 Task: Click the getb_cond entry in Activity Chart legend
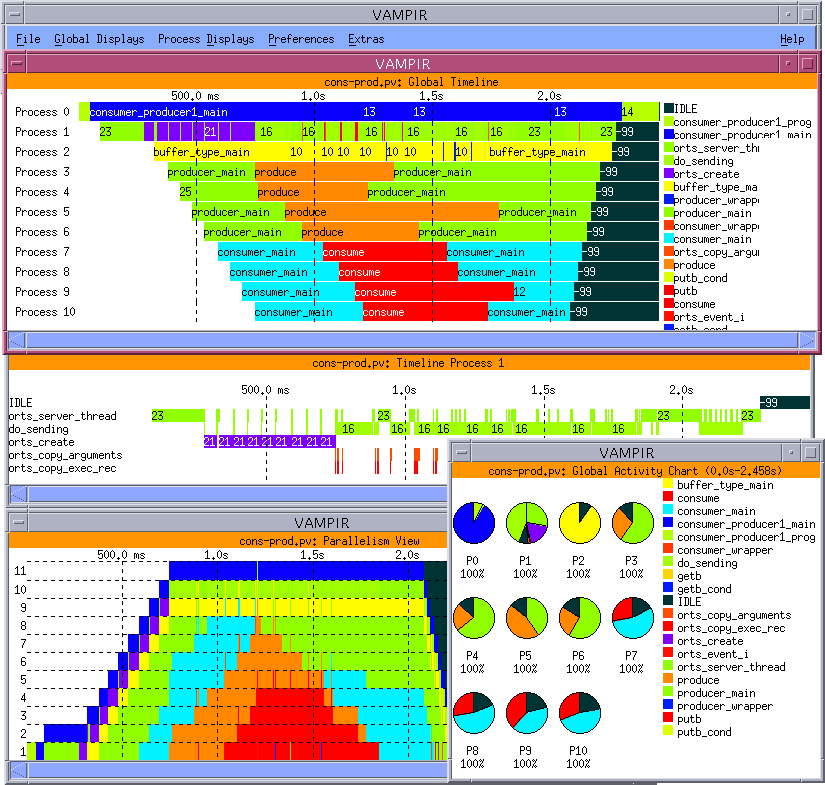[x=704, y=589]
